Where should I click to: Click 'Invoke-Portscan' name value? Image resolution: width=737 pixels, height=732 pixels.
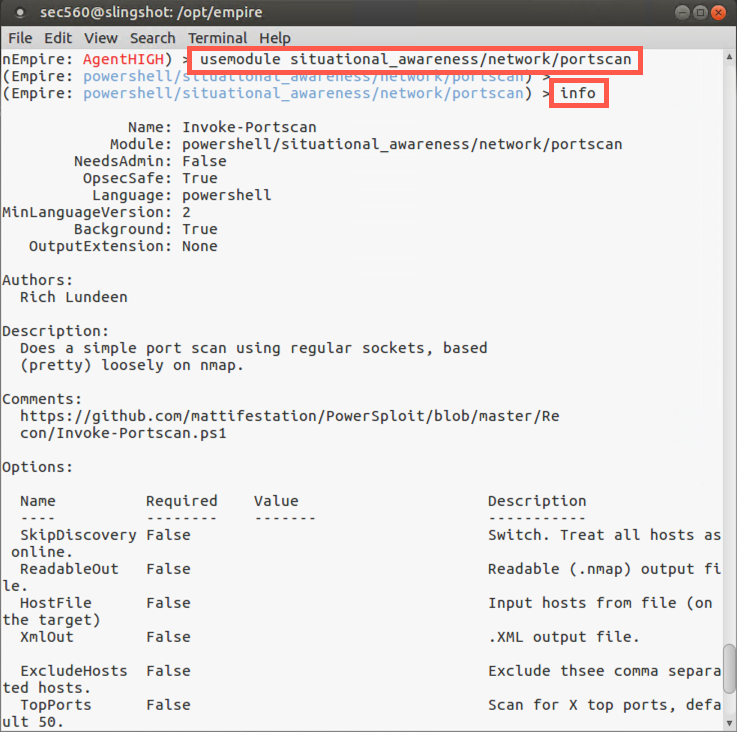pyautogui.click(x=249, y=127)
